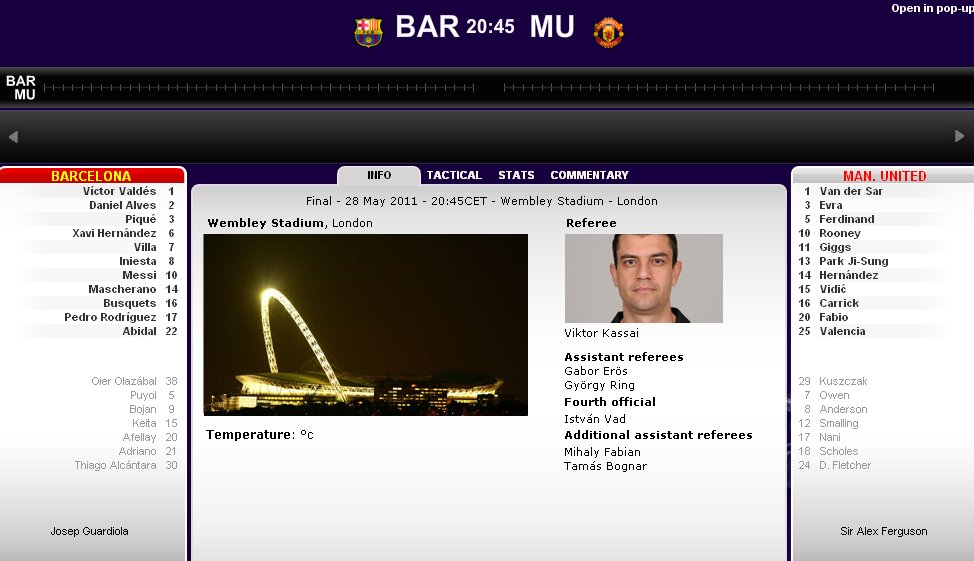Viewport: 974px width, 561px height.
Task: Open match in pop-up link
Action: point(932,8)
